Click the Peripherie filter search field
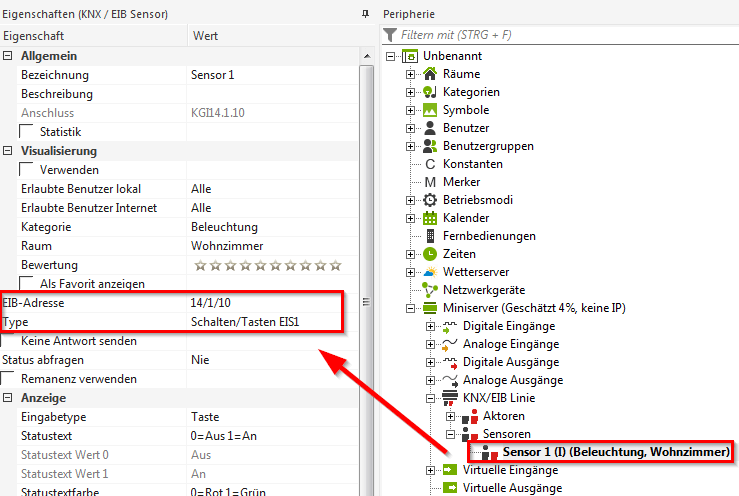The width and height of the screenshot is (739, 496). [560, 35]
